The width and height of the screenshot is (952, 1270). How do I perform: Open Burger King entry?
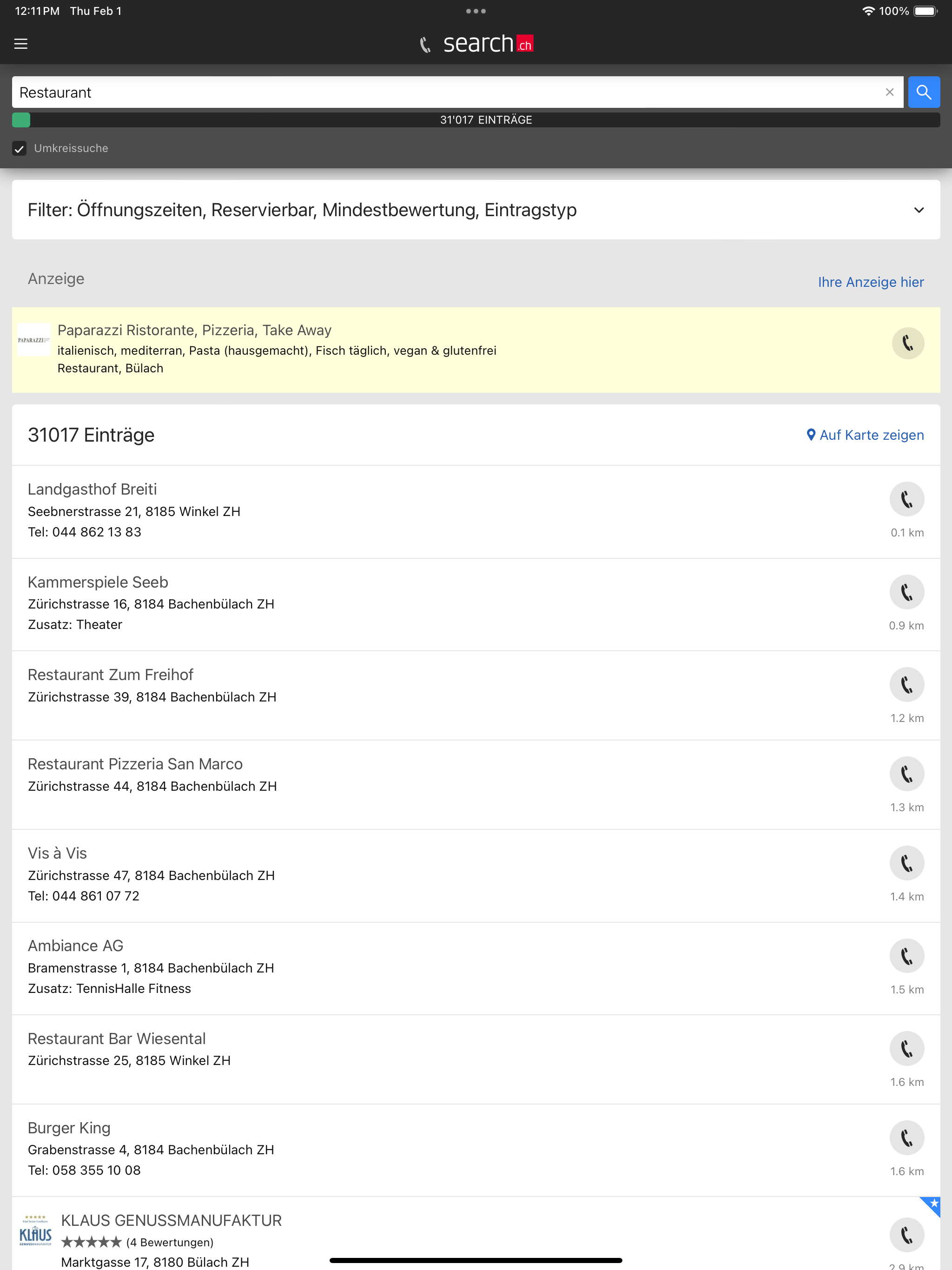(x=476, y=1151)
